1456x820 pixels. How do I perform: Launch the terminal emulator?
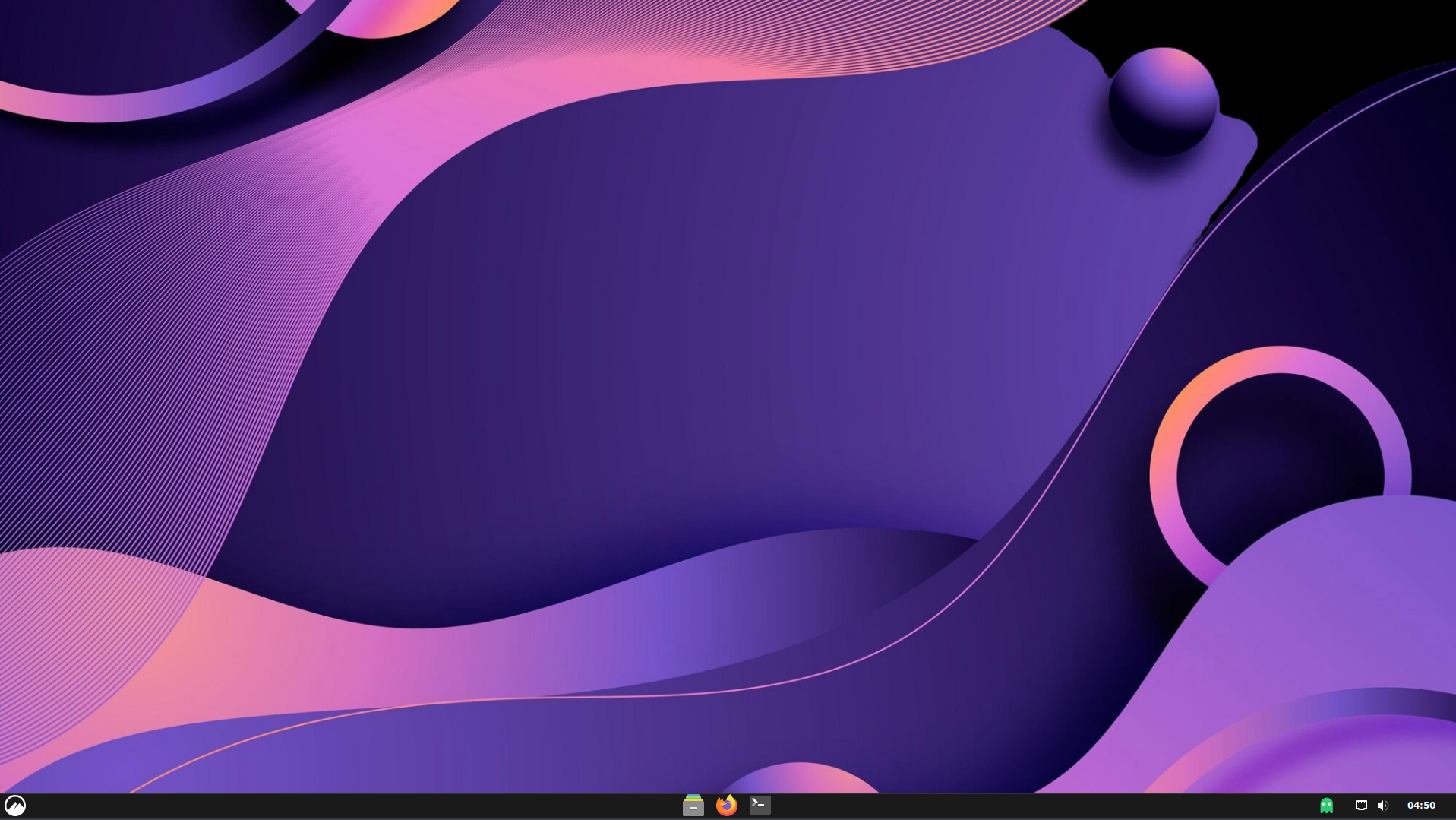point(760,805)
